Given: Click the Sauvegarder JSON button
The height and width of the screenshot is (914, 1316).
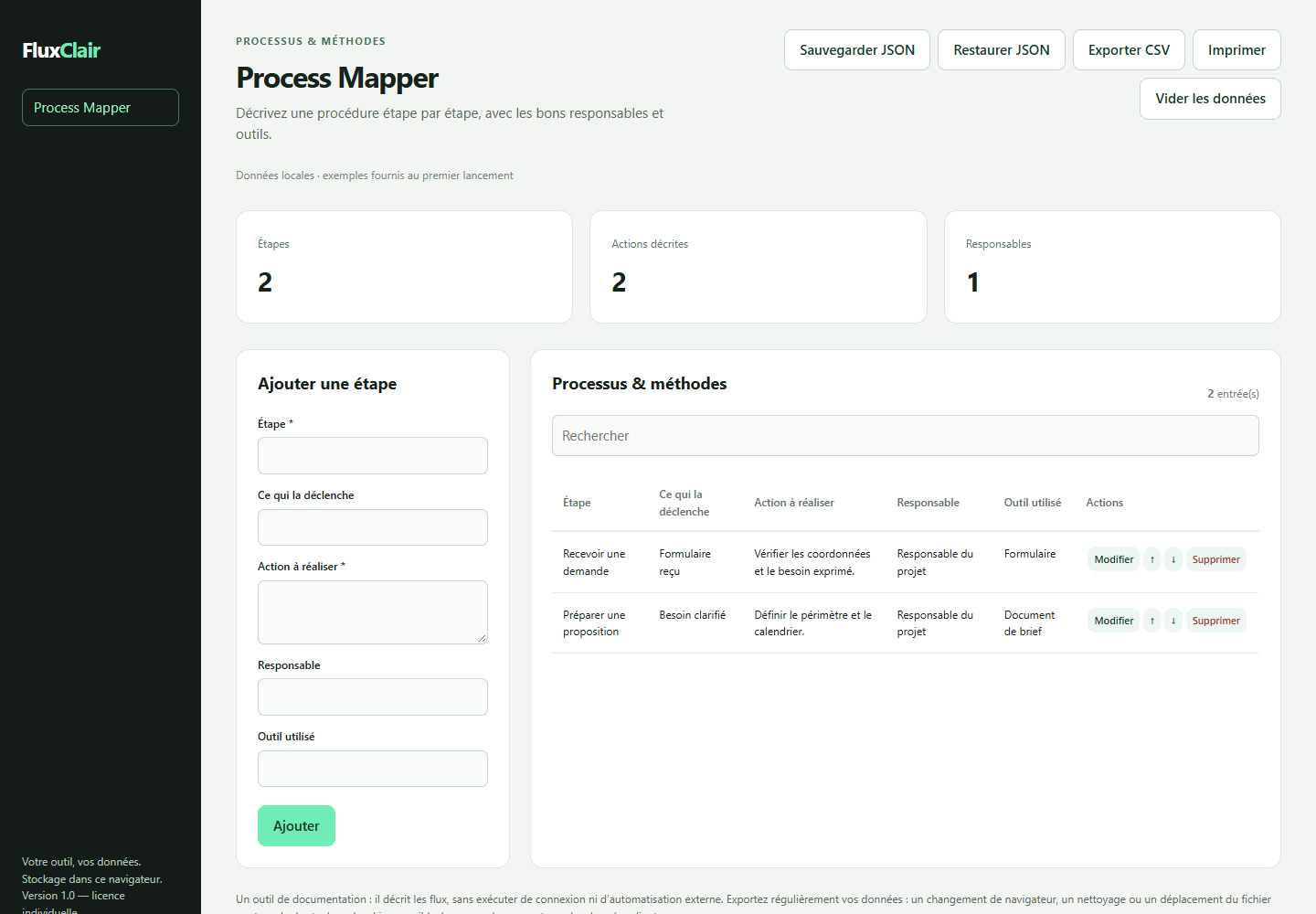Looking at the screenshot, I should (857, 49).
